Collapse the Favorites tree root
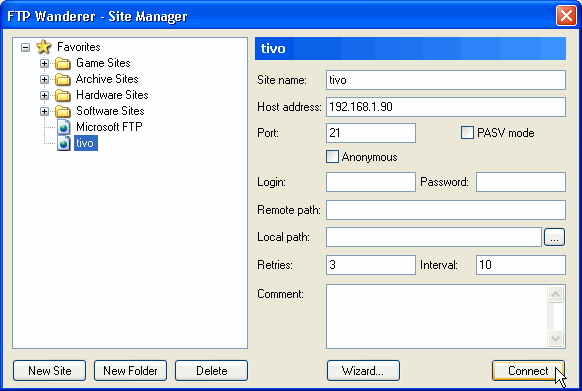 [25, 47]
